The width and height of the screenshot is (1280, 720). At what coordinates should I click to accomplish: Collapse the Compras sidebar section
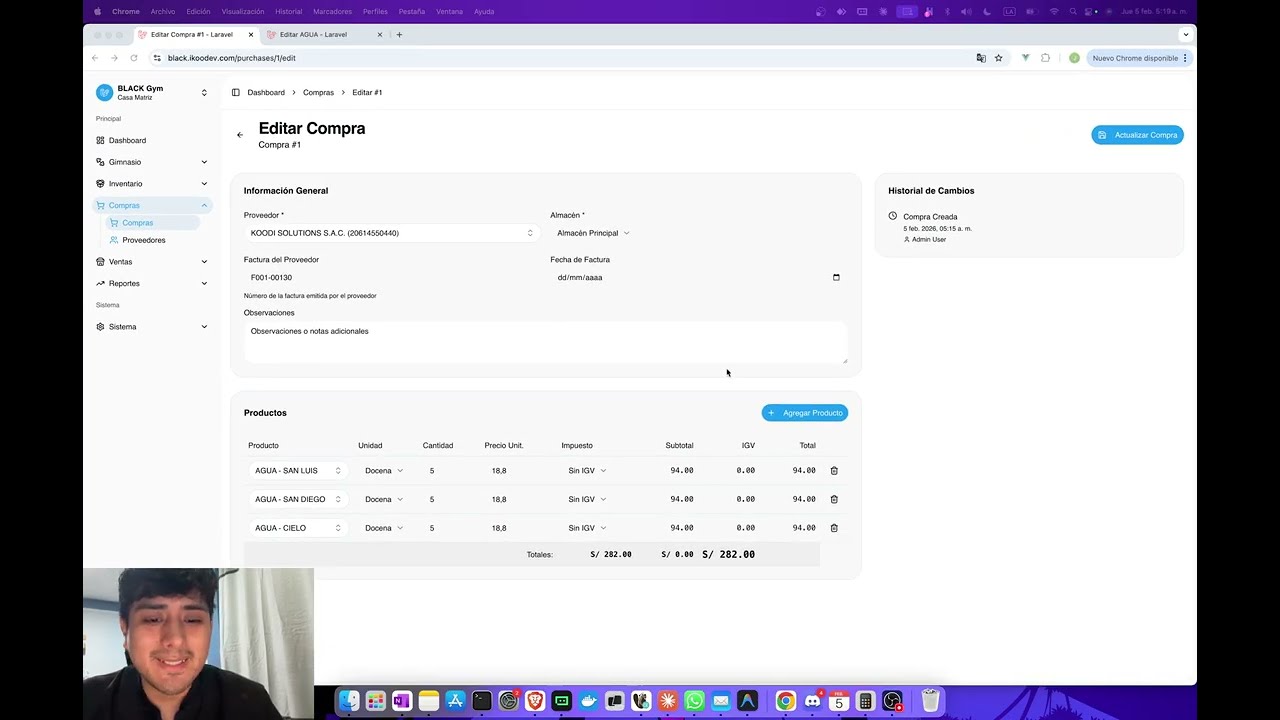[152, 205]
